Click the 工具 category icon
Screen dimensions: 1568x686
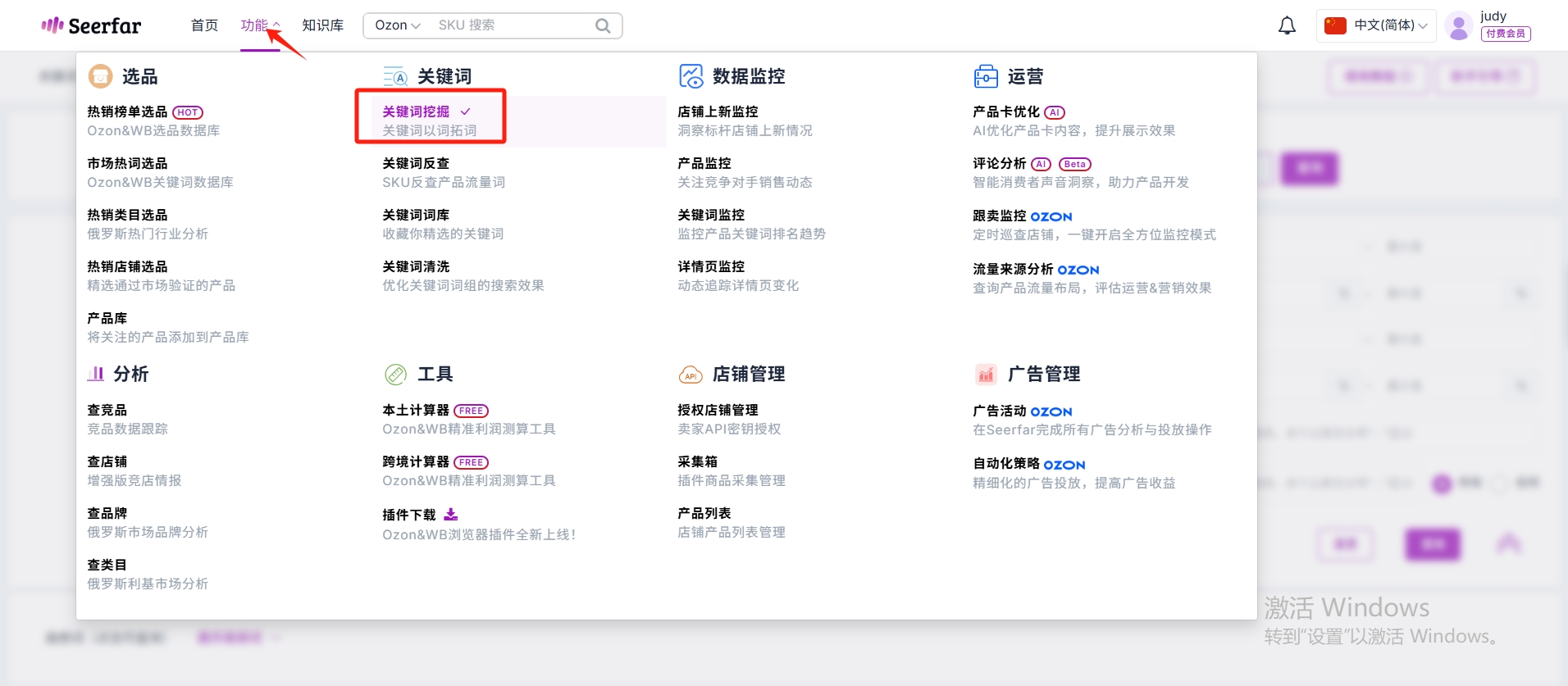tap(396, 375)
